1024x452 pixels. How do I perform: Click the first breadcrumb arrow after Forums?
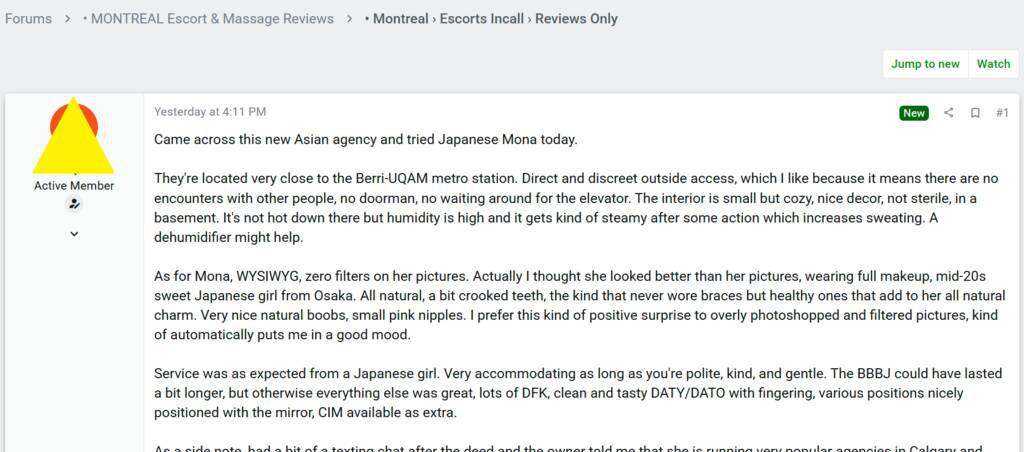(68, 19)
